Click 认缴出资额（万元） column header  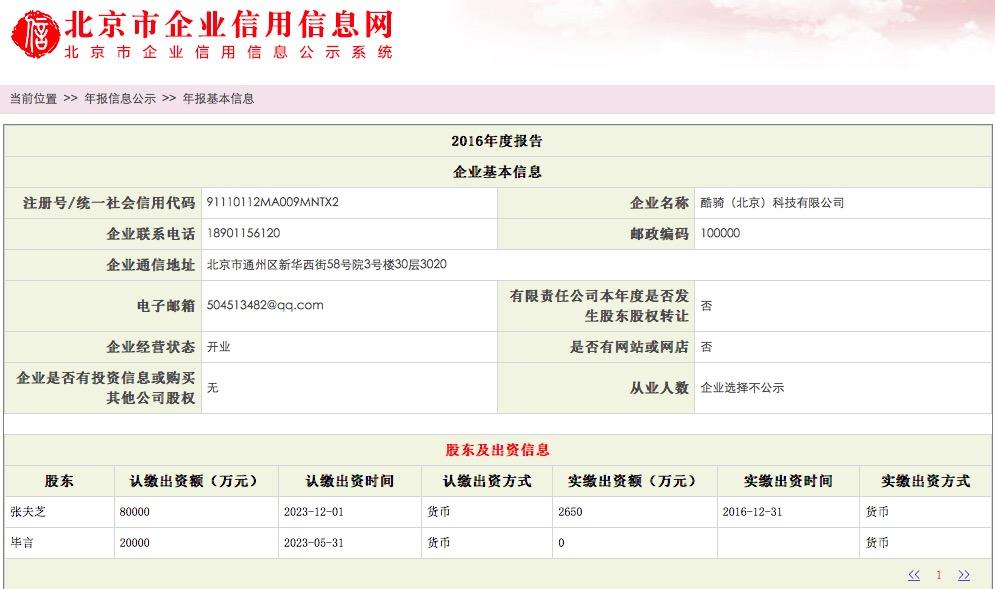coord(196,481)
